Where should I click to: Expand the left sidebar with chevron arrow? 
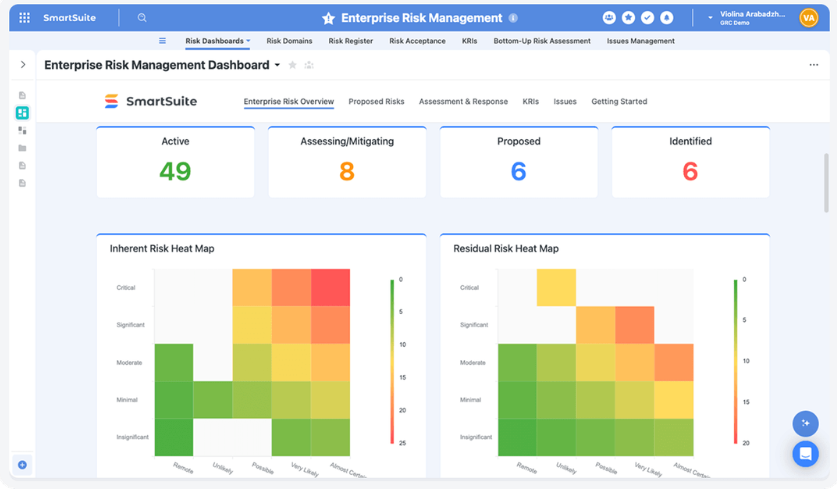(23, 65)
